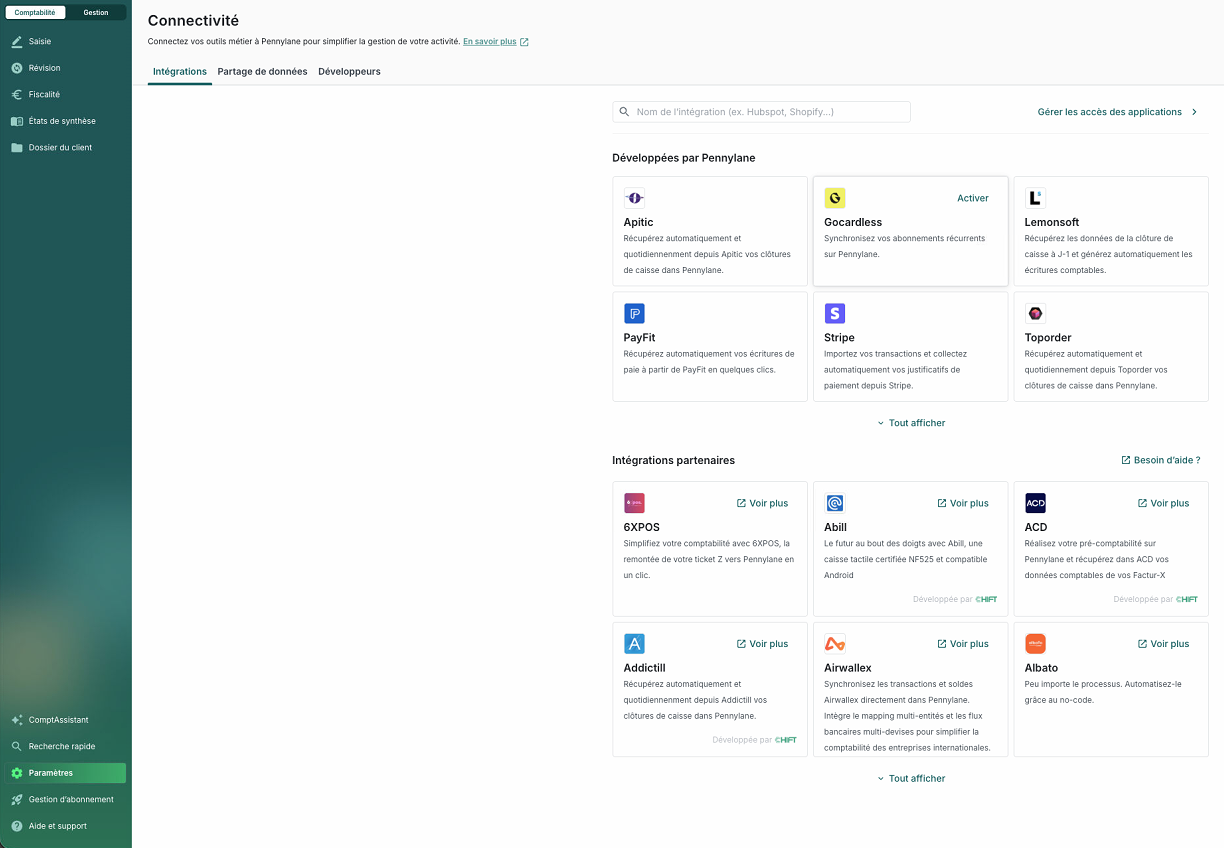The height and width of the screenshot is (848, 1224).
Task: Click the Stripe logo icon
Action: point(834,314)
